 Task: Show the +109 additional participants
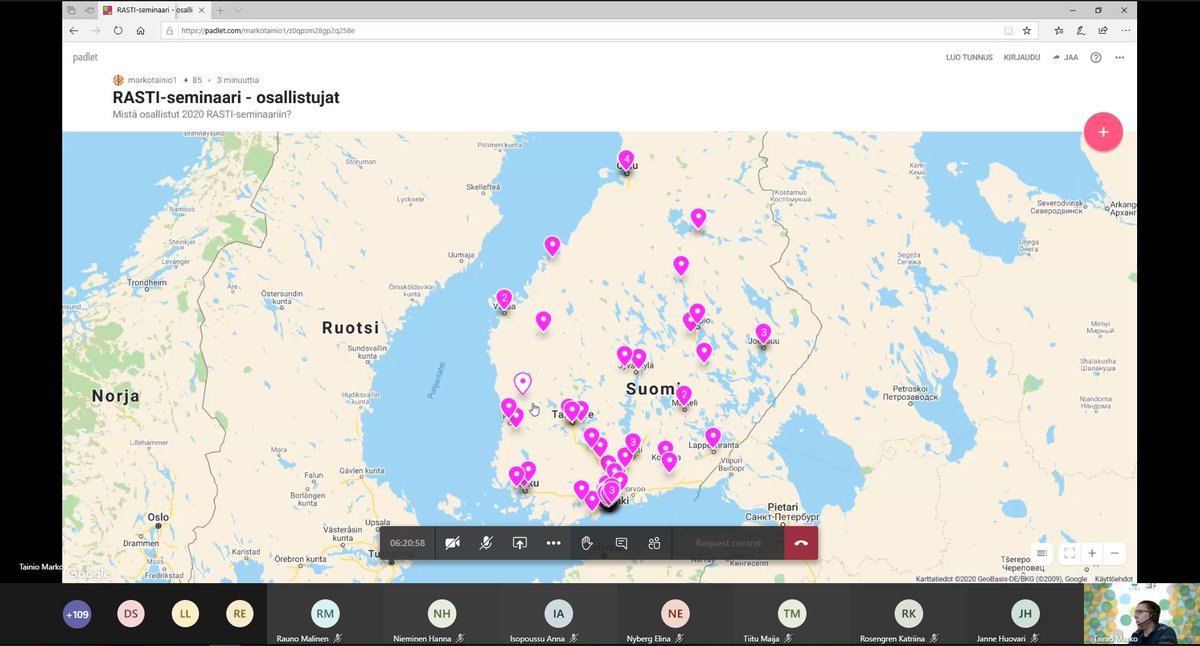[x=76, y=614]
